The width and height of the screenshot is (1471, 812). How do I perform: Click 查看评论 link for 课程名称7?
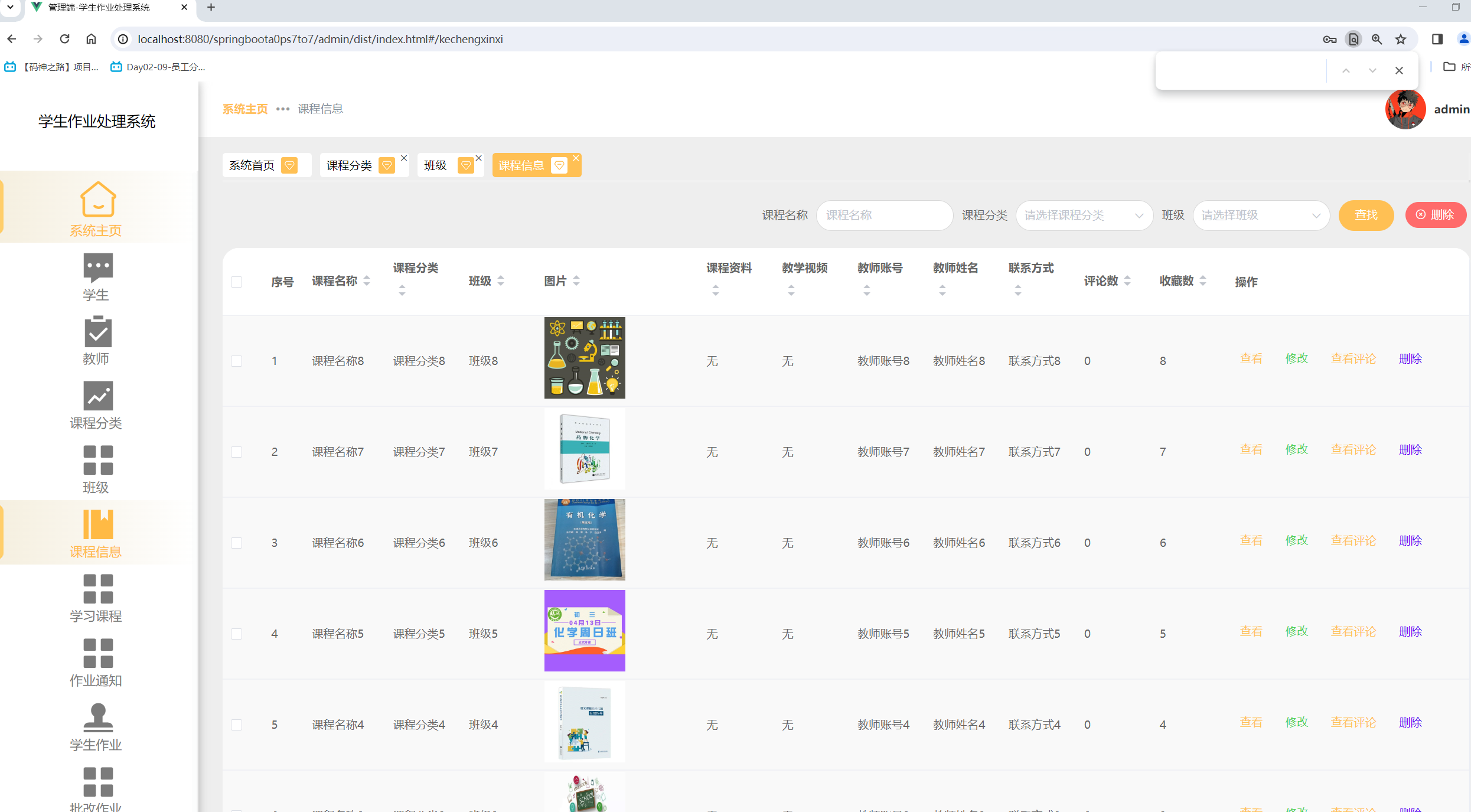tap(1353, 449)
